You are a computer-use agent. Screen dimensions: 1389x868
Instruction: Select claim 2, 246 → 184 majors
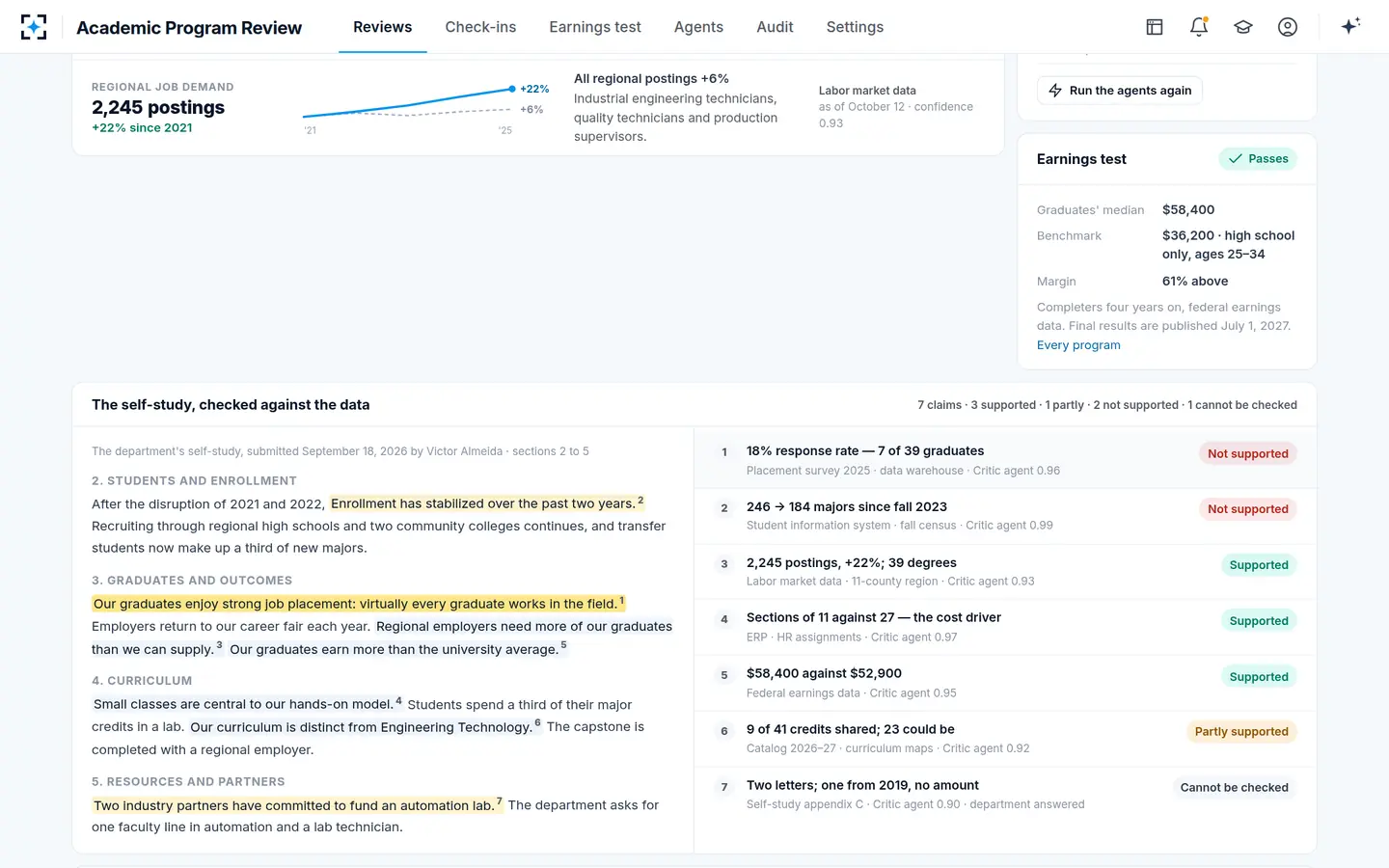[x=1005, y=516]
